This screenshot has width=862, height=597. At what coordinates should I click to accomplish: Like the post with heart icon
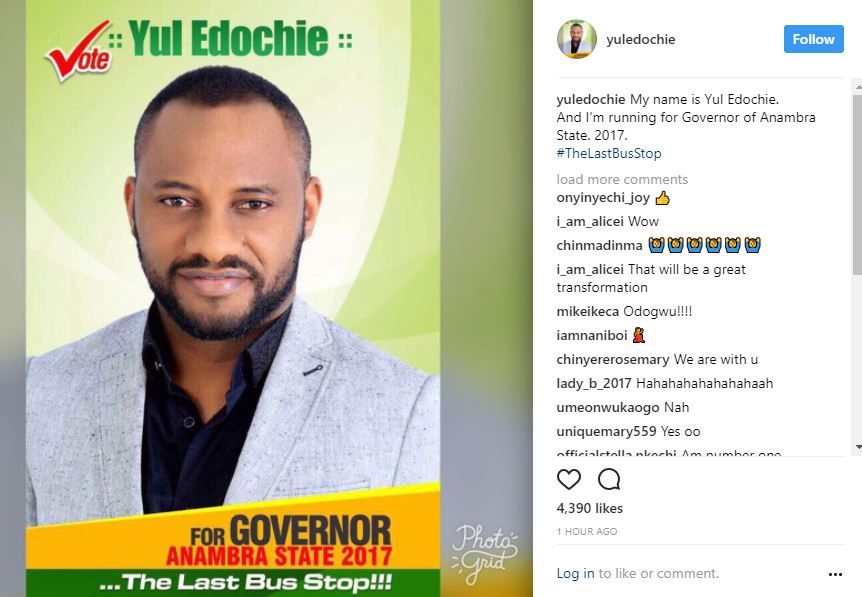point(568,479)
